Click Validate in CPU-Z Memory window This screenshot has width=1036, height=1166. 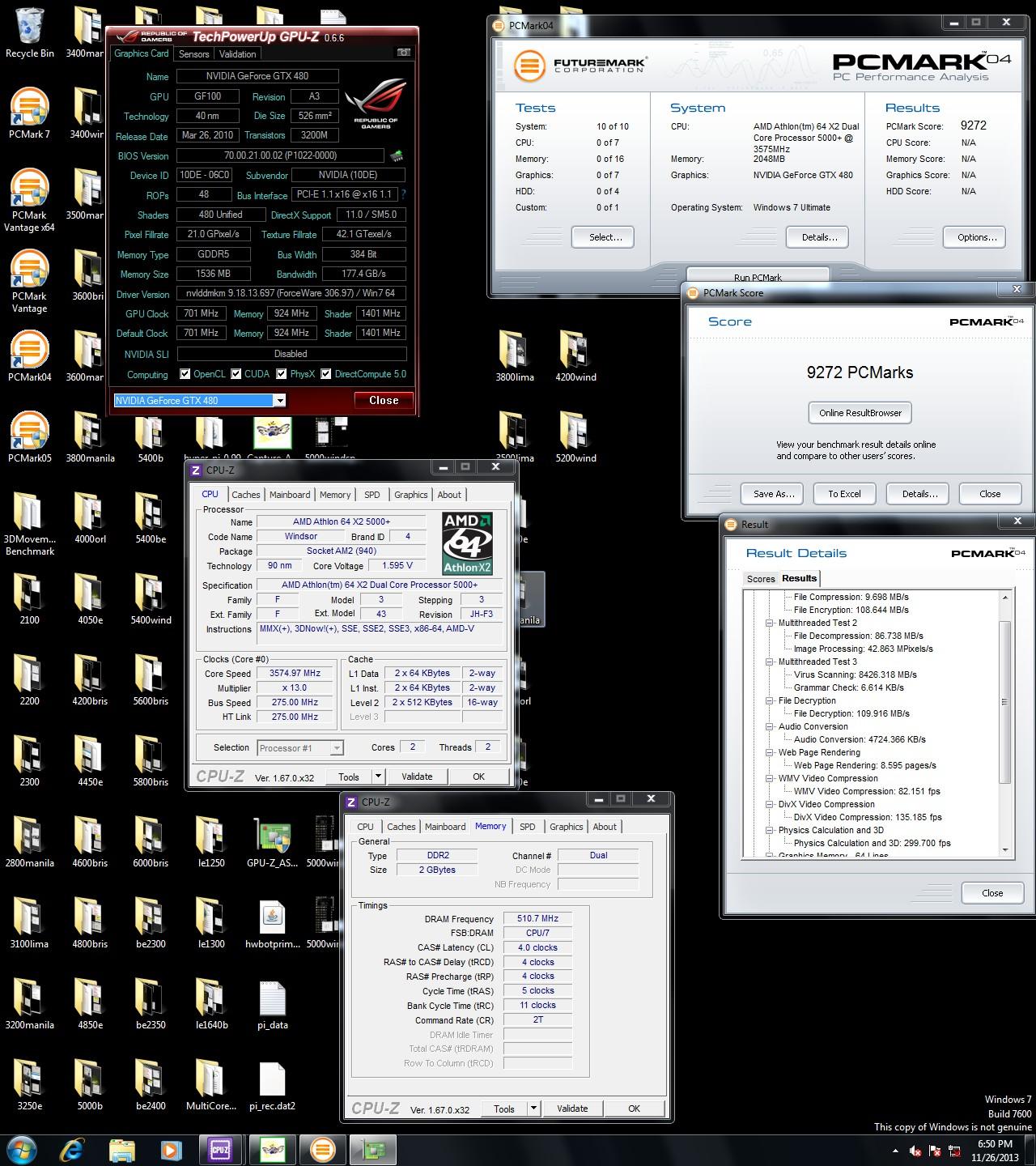572,1109
